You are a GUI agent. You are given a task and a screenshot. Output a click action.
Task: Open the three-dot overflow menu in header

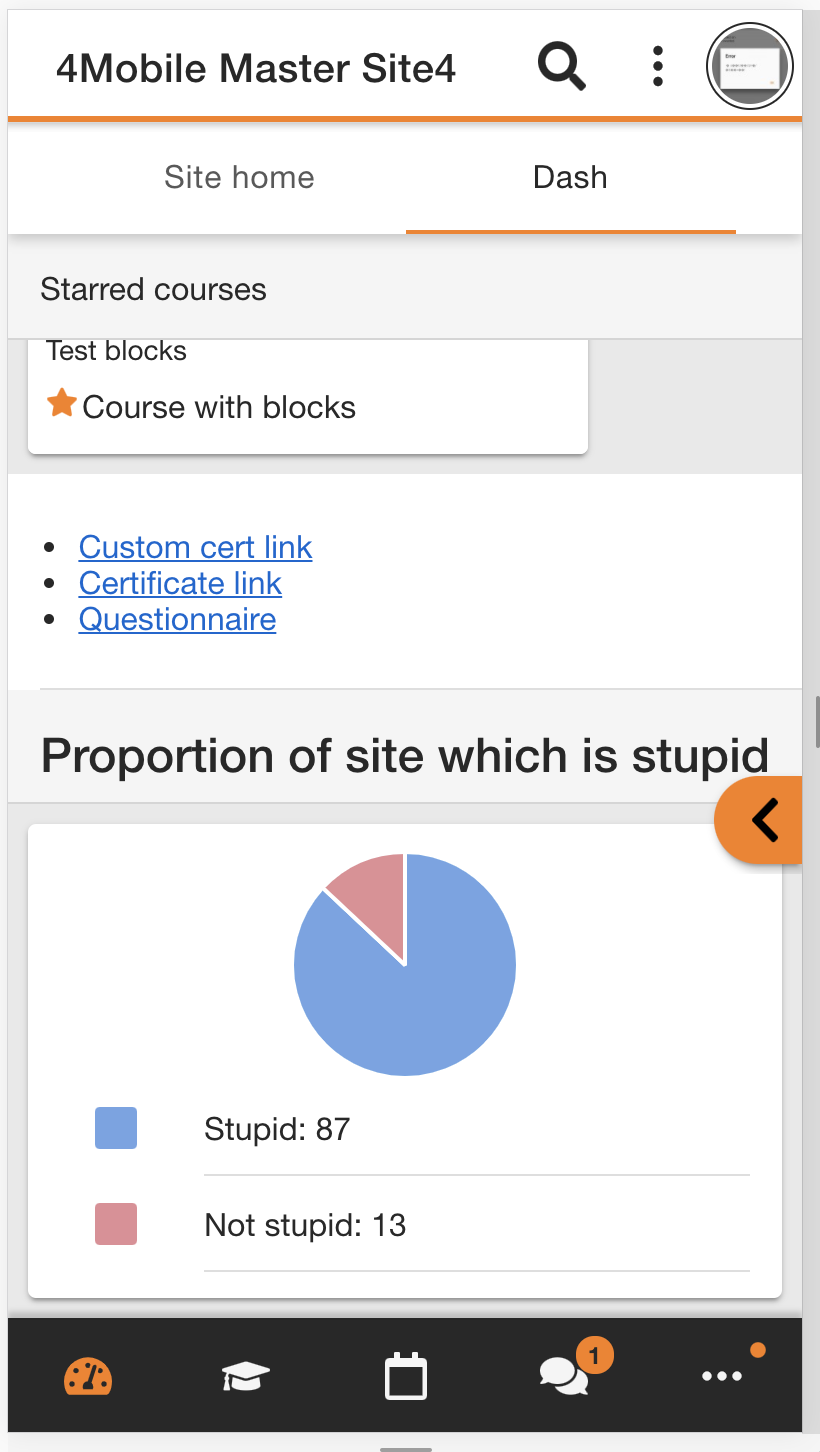tap(657, 66)
